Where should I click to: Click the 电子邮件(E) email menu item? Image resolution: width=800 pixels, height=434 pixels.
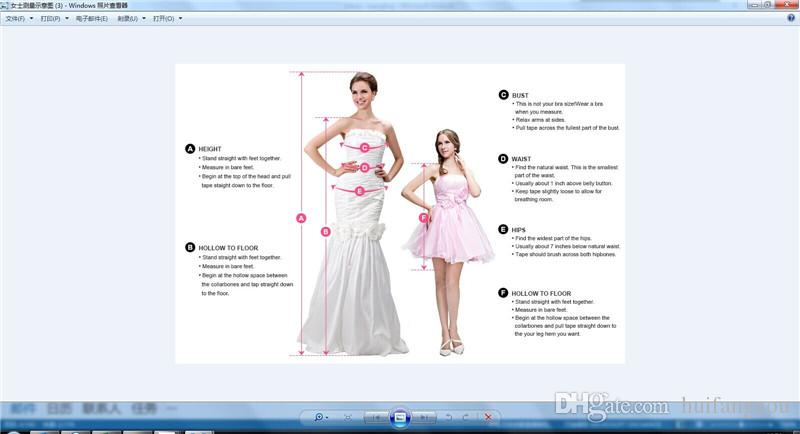[91, 18]
